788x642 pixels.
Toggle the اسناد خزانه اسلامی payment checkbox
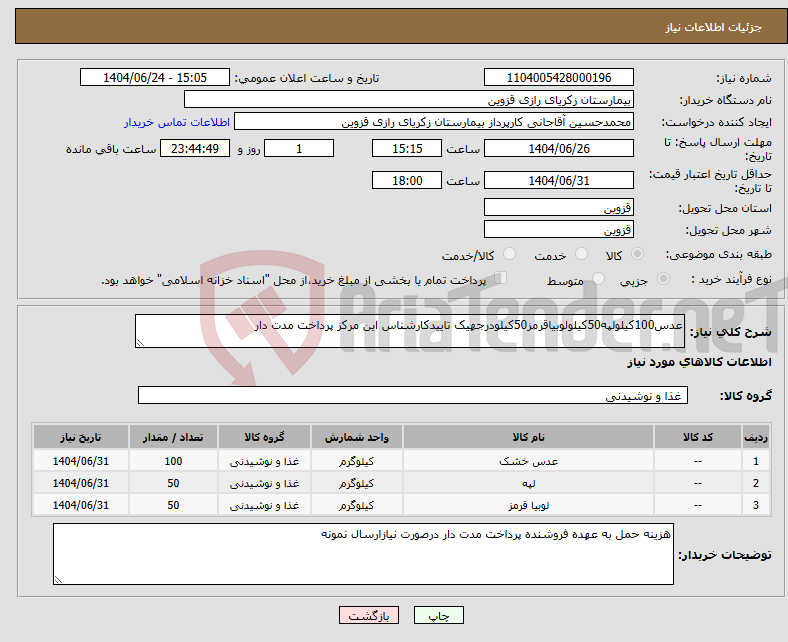(501, 278)
